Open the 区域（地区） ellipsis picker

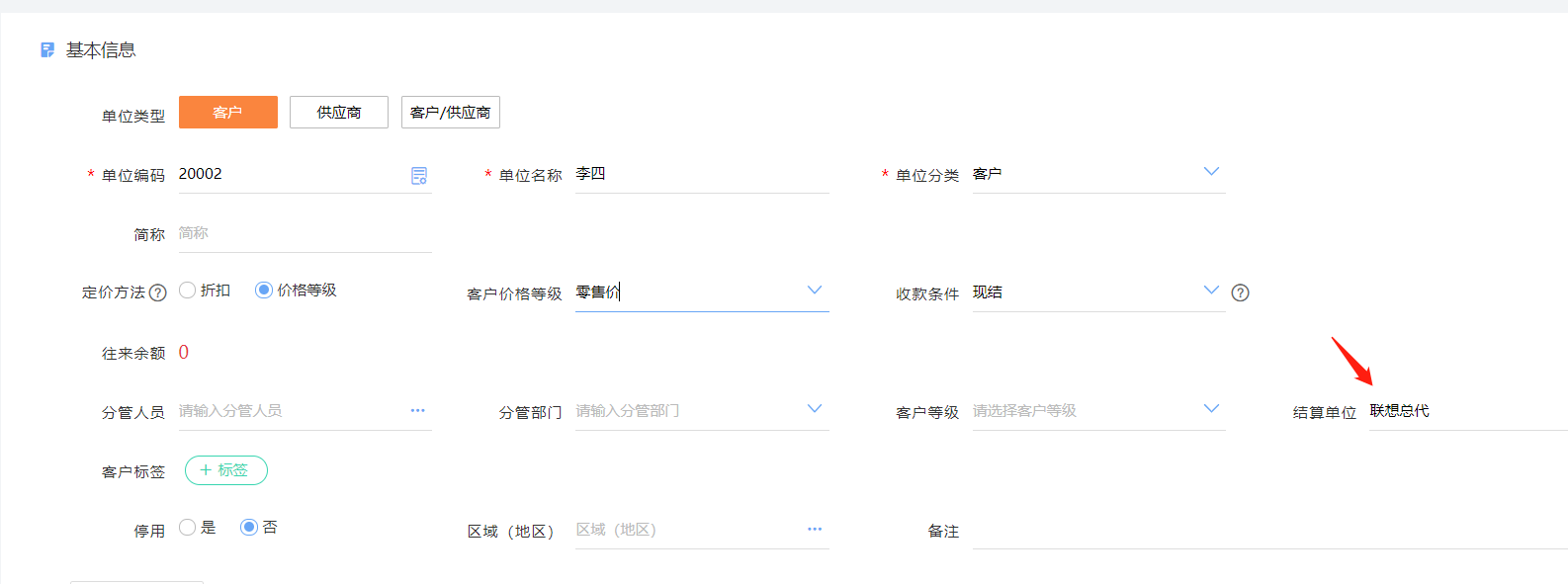815,529
